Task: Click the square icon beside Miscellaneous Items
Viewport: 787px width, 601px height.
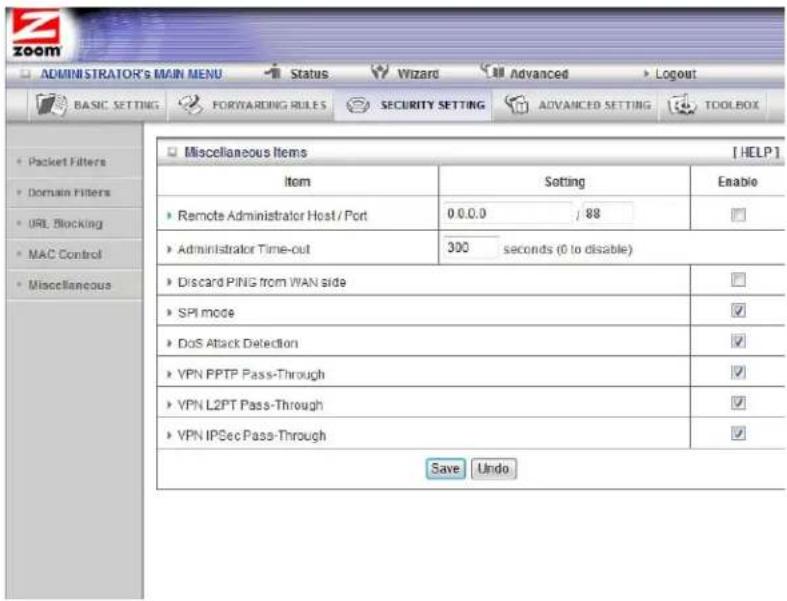Action: [172, 152]
